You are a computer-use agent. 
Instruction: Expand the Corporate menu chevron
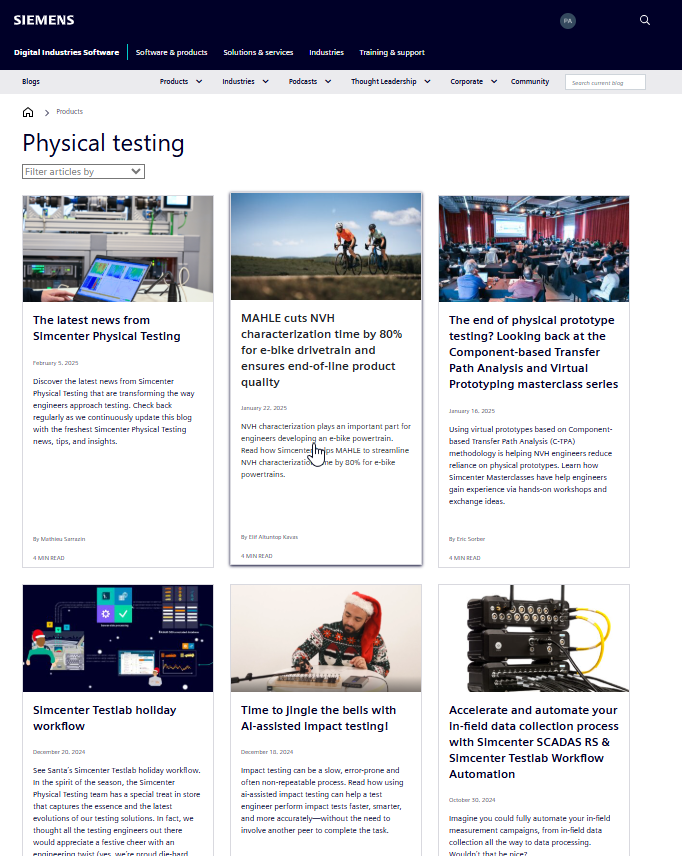pyautogui.click(x=494, y=81)
